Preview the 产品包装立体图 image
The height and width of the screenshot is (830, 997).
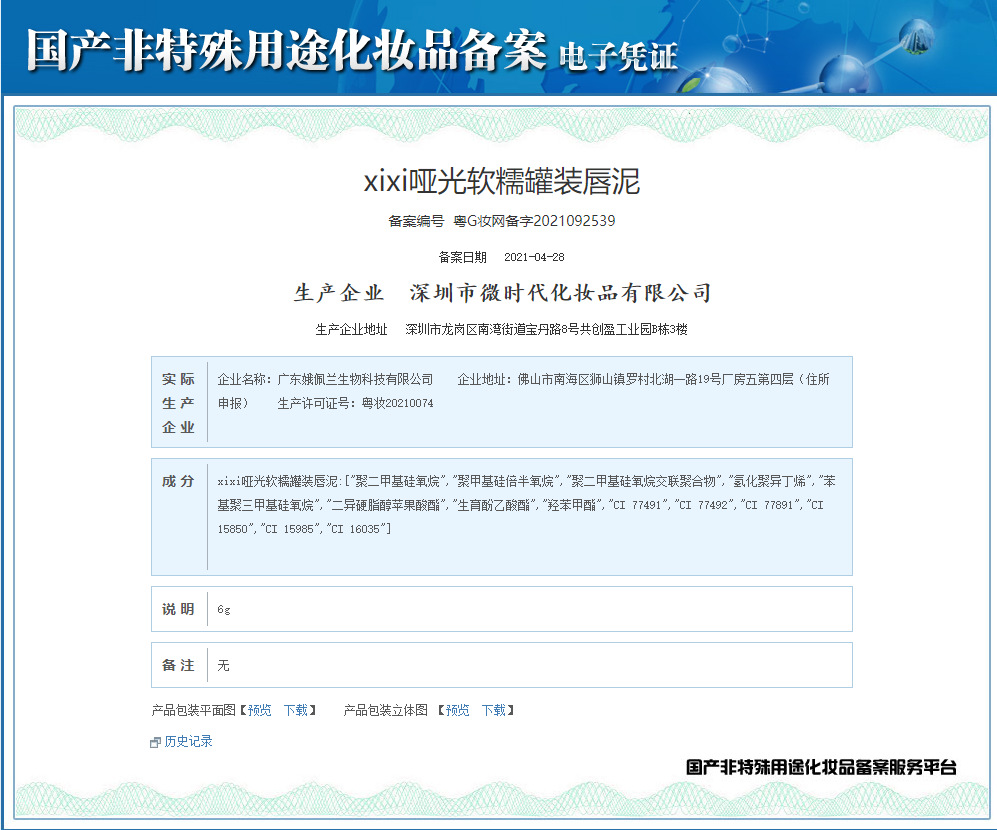(x=457, y=710)
